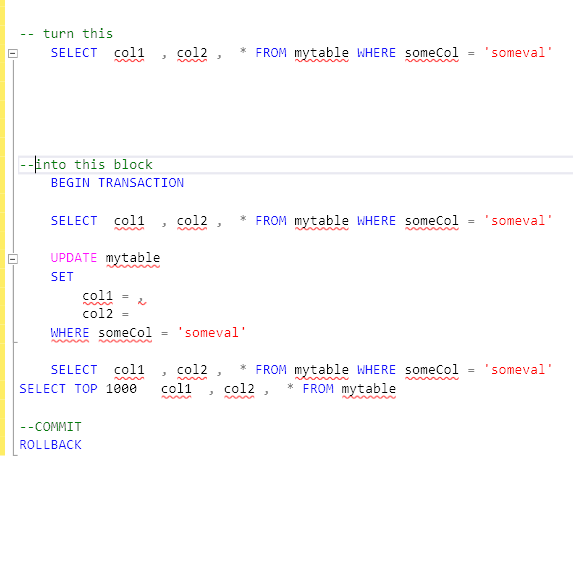573x572 pixels.
Task: Click 'someval' string in the first SELECT
Action: [518, 53]
